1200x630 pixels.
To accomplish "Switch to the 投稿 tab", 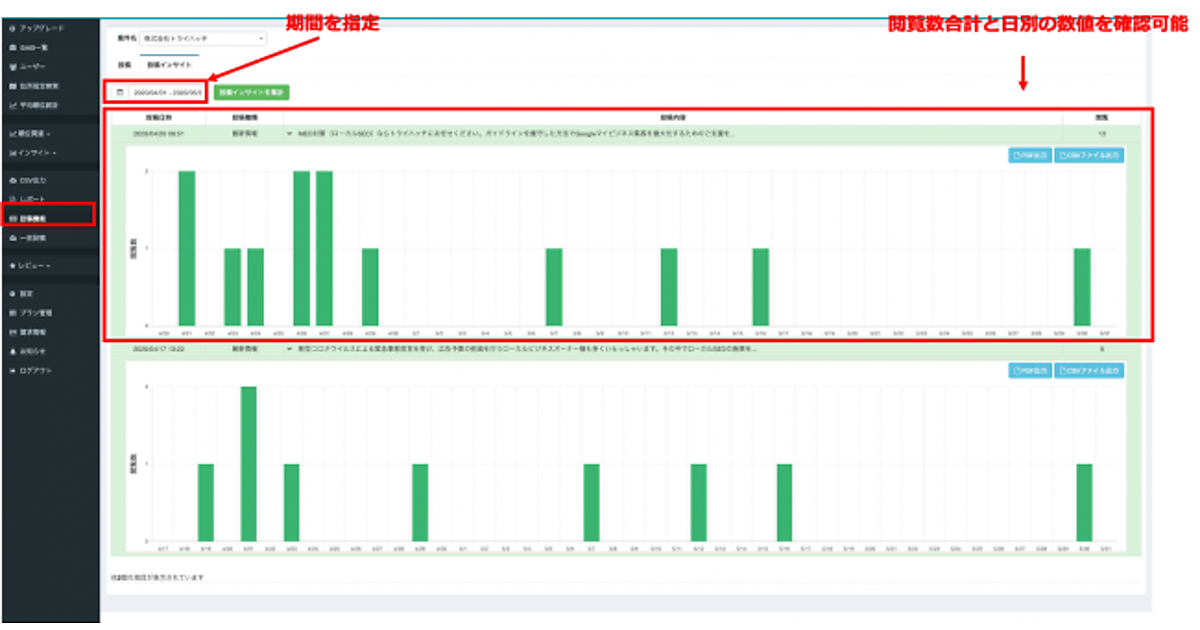I will click(x=125, y=63).
